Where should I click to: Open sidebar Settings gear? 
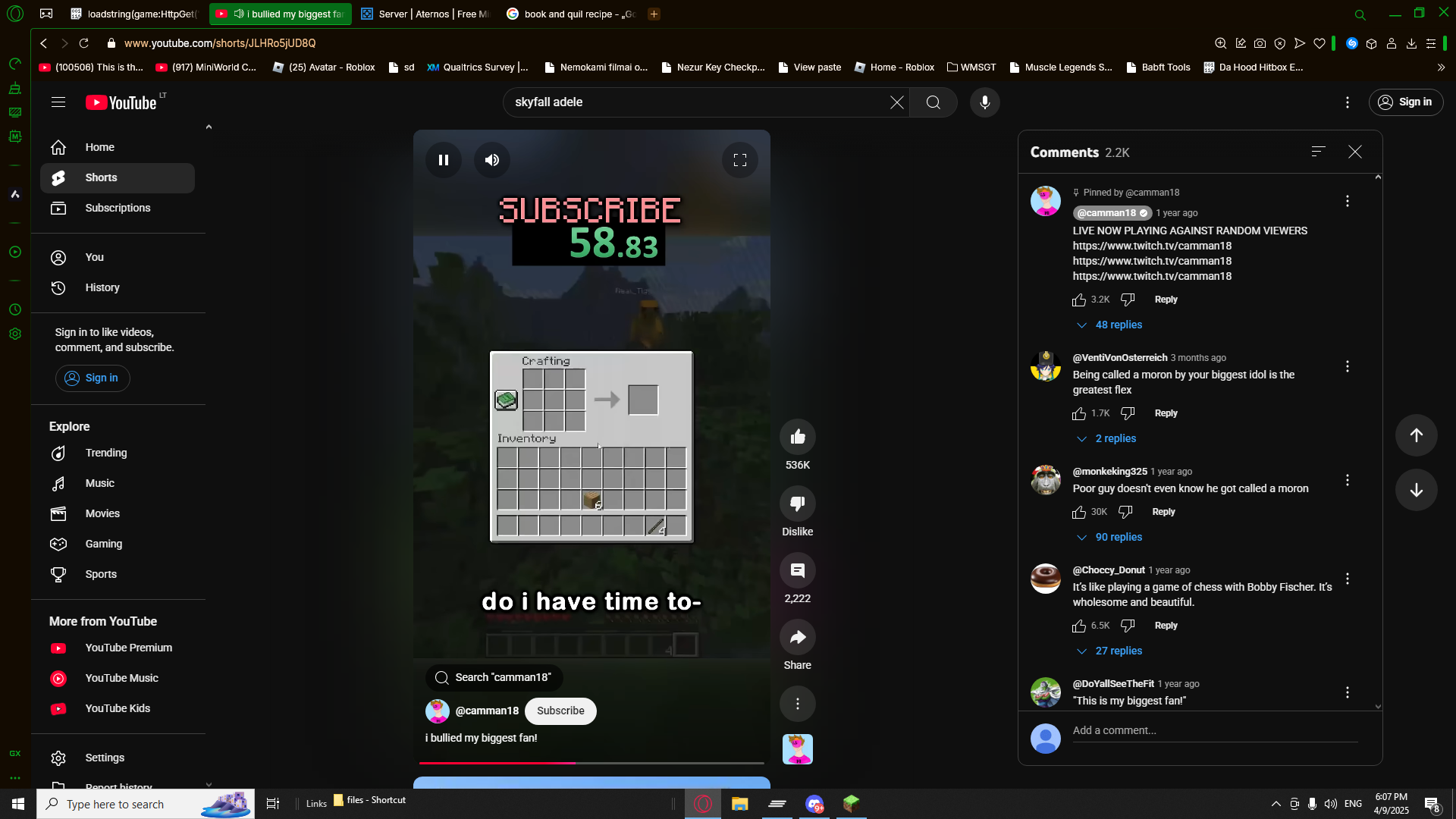coord(118,758)
